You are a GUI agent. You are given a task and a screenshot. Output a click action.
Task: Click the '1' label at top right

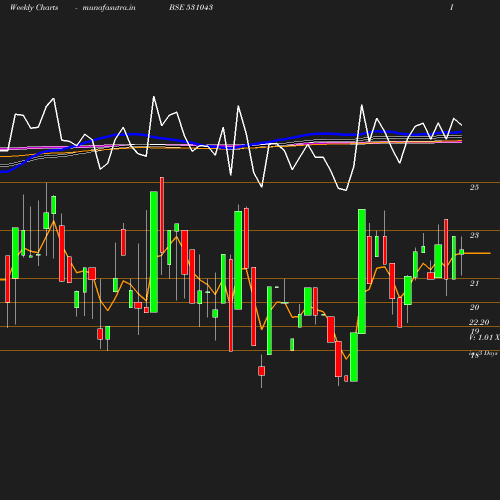(452, 7)
